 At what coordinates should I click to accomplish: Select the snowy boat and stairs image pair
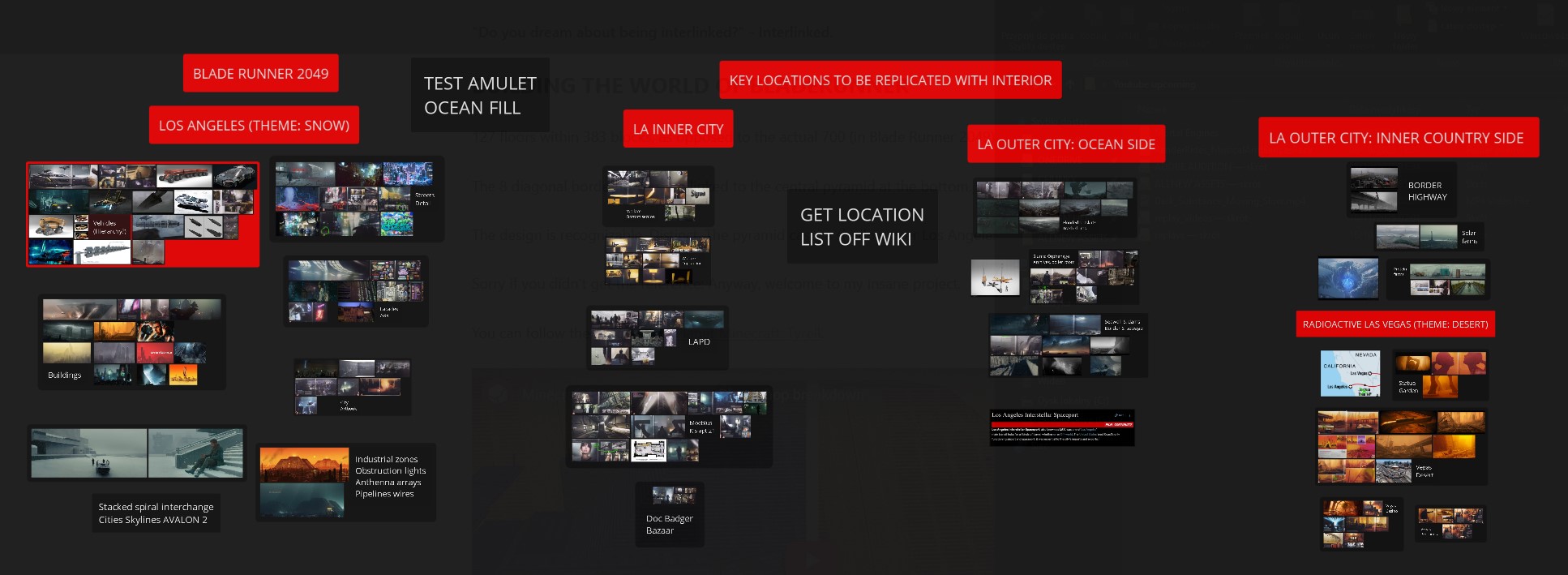pyautogui.click(x=137, y=453)
